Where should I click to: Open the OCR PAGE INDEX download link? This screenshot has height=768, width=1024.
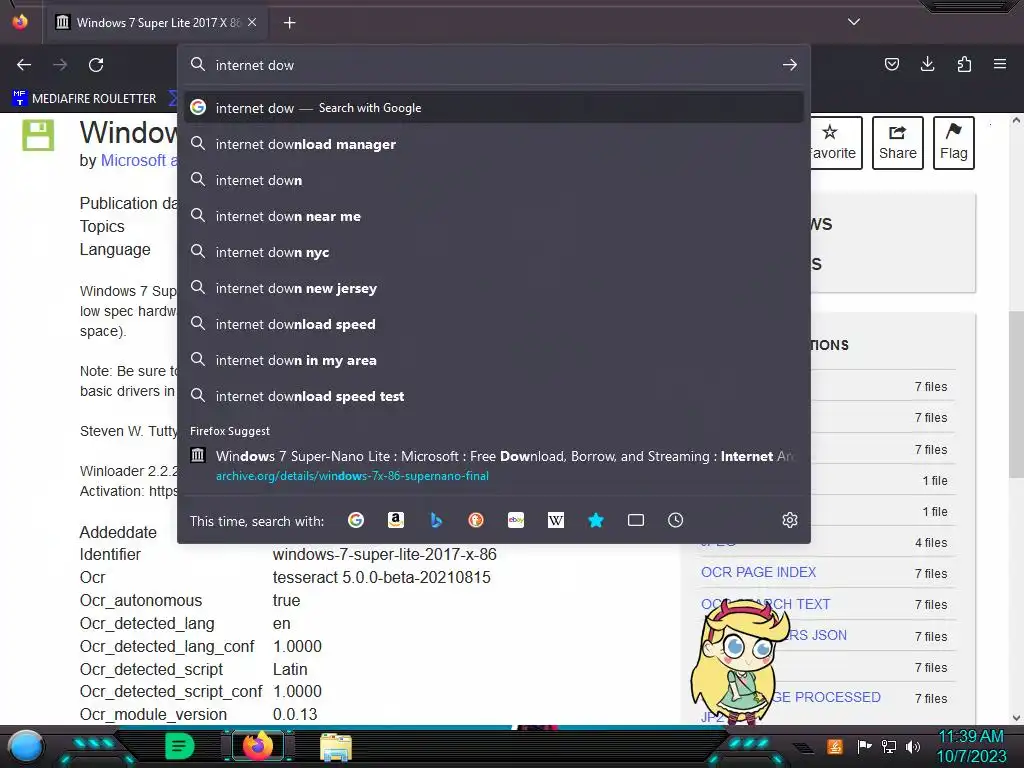(x=758, y=572)
